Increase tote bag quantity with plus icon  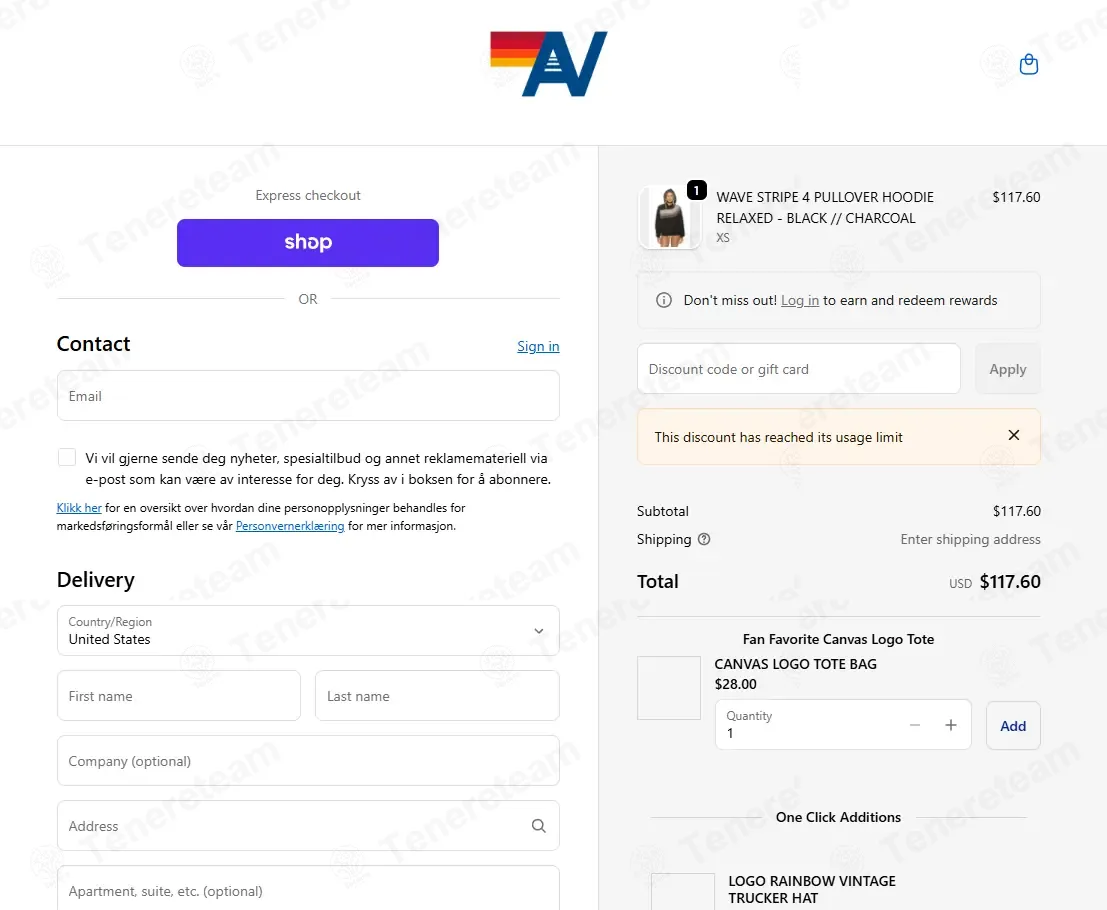tap(950, 725)
